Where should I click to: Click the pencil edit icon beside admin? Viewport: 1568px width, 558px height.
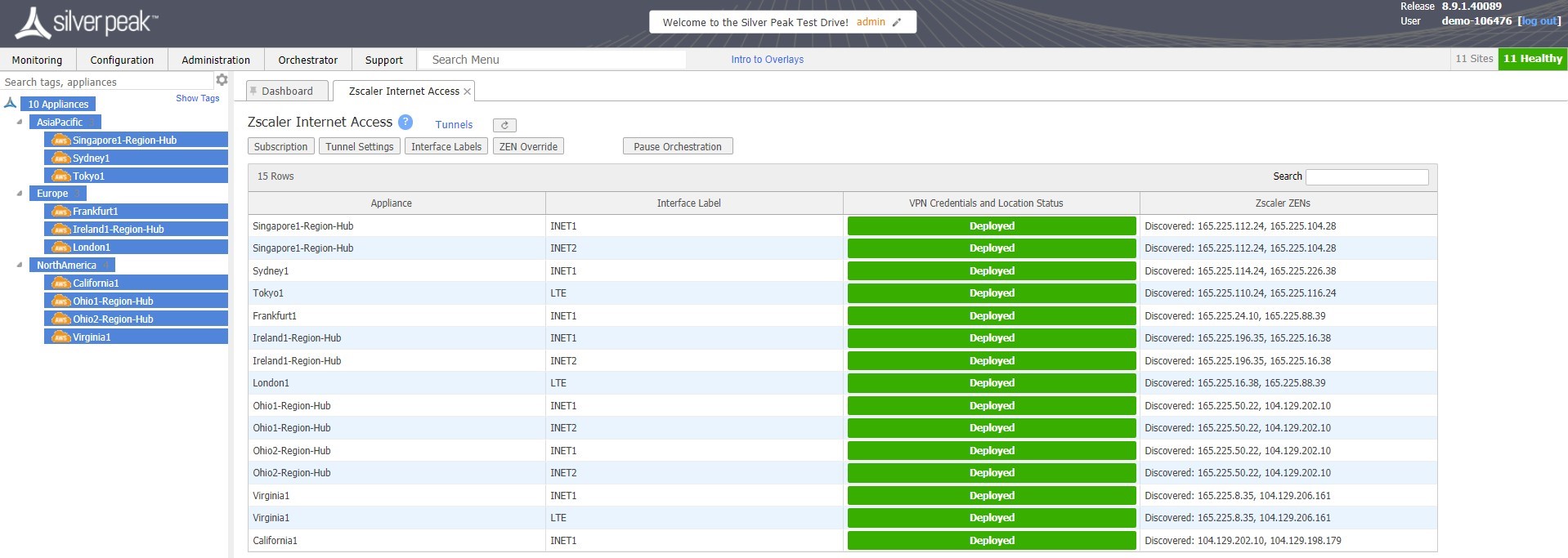coord(897,22)
